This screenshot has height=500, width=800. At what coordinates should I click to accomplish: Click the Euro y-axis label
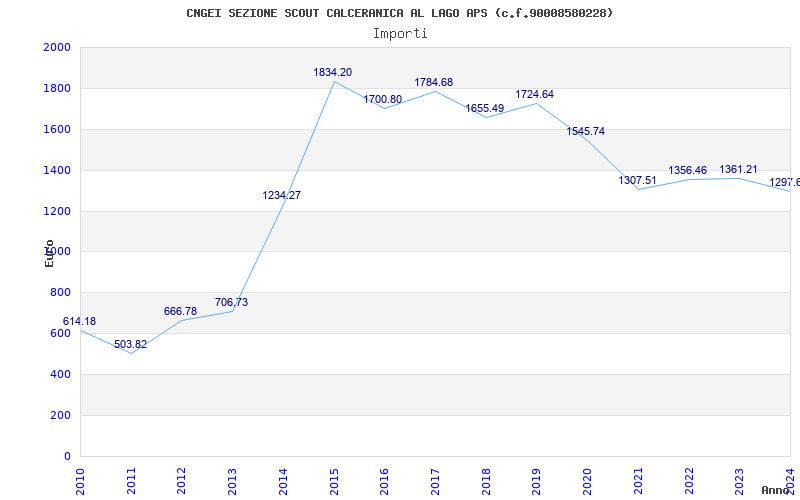click(49, 253)
